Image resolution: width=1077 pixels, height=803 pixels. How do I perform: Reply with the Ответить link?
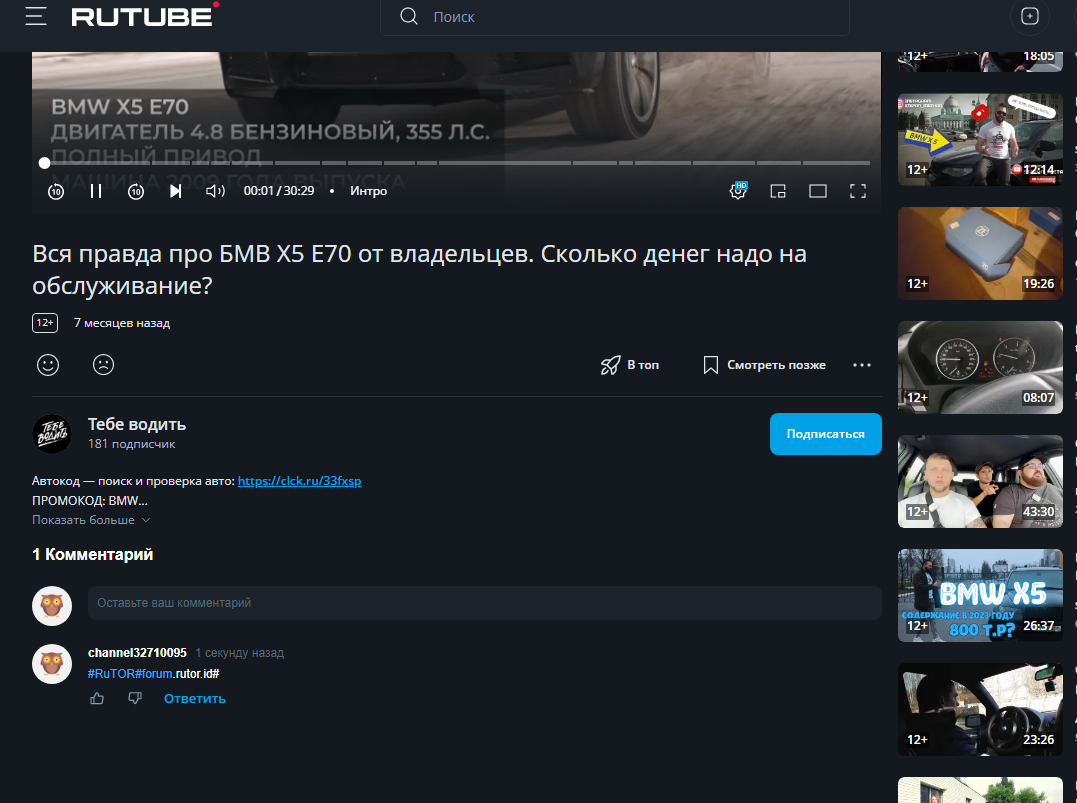[x=194, y=699]
